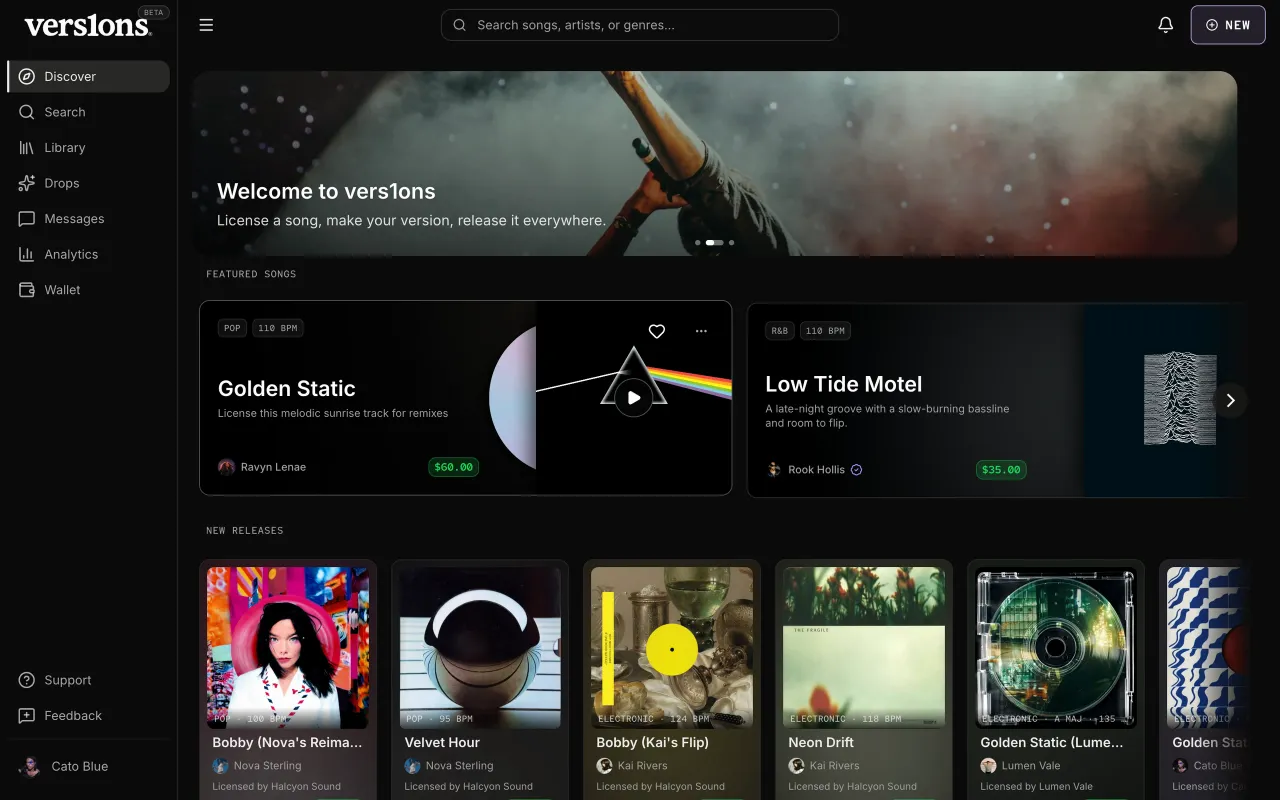Open notifications bell
This screenshot has height=800, width=1280.
click(x=1165, y=25)
